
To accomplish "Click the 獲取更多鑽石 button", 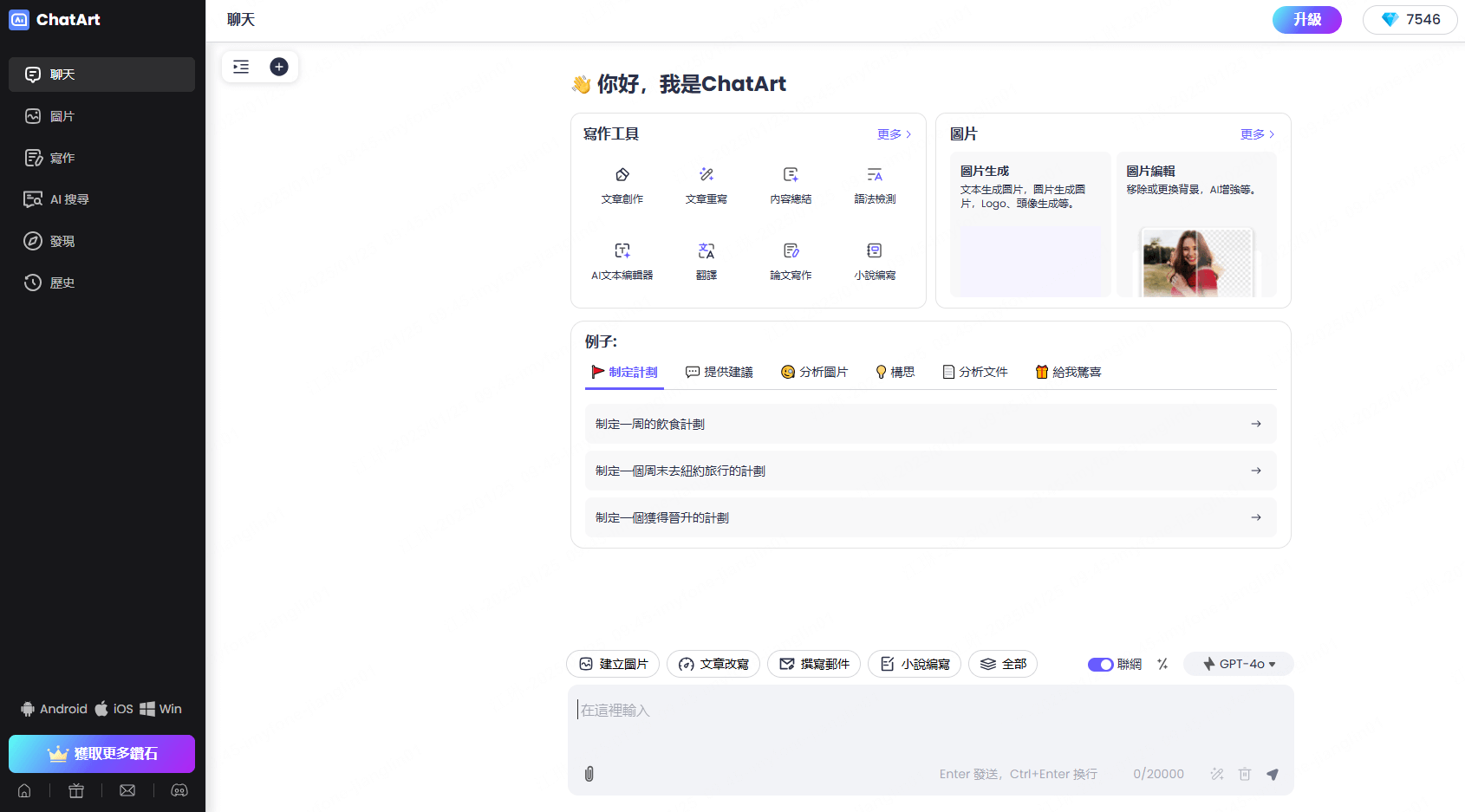I will 101,754.
